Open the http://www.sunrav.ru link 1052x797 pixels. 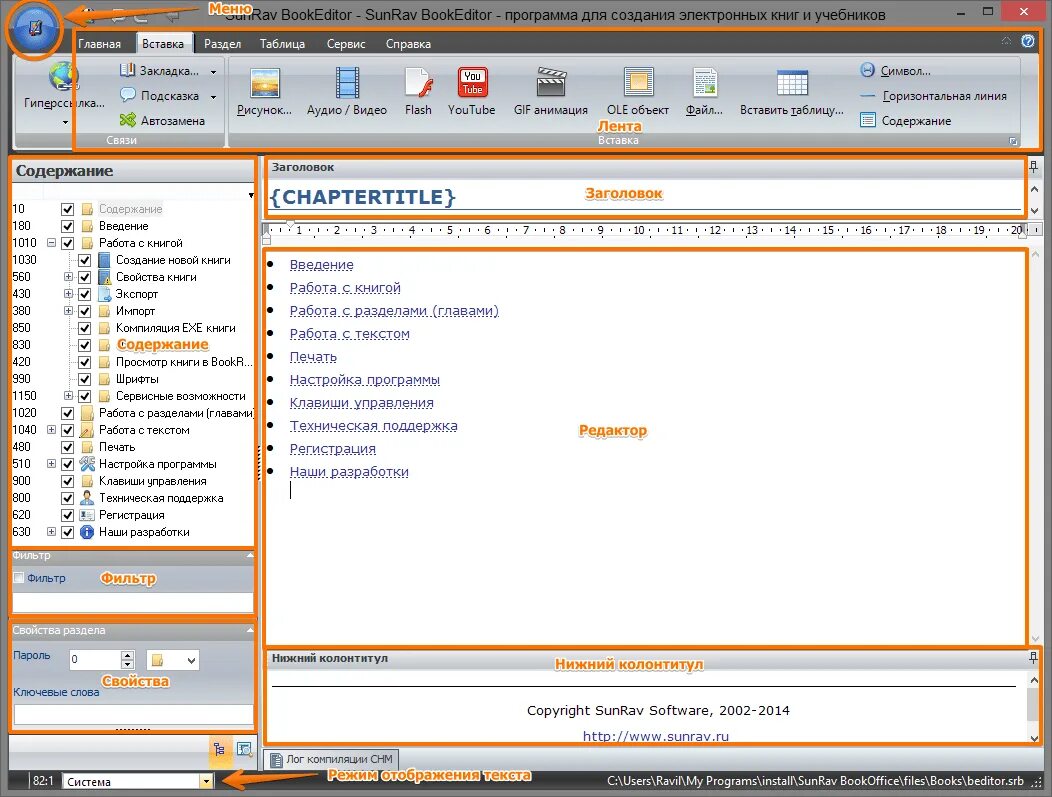pos(655,736)
